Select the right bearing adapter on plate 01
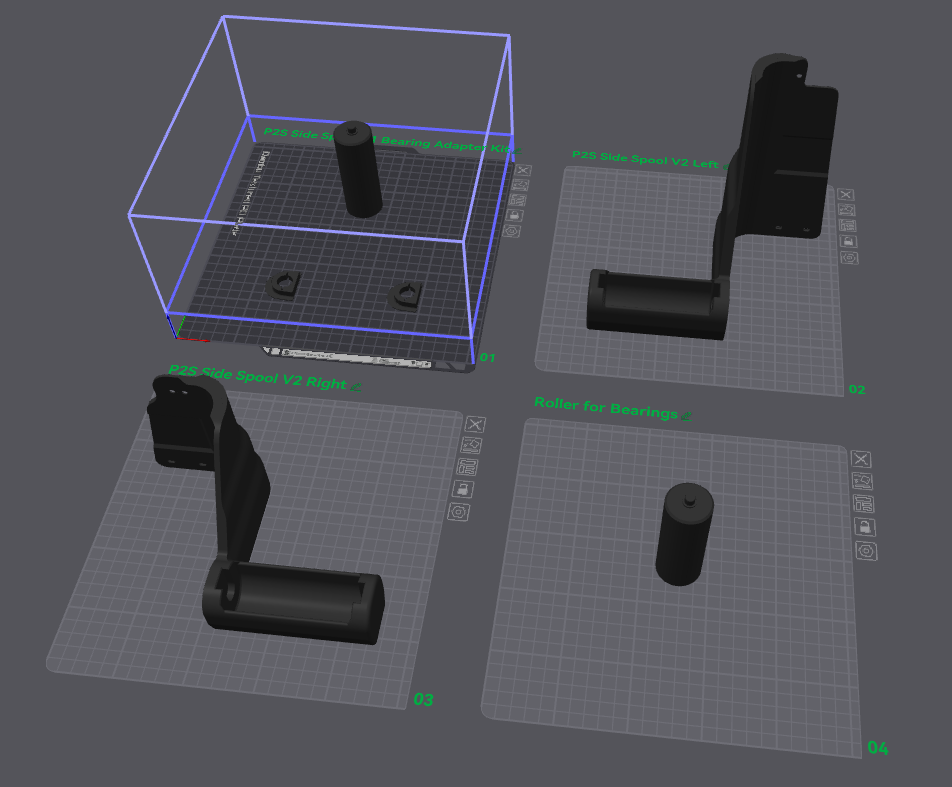Viewport: 952px width, 787px height. pos(405,295)
